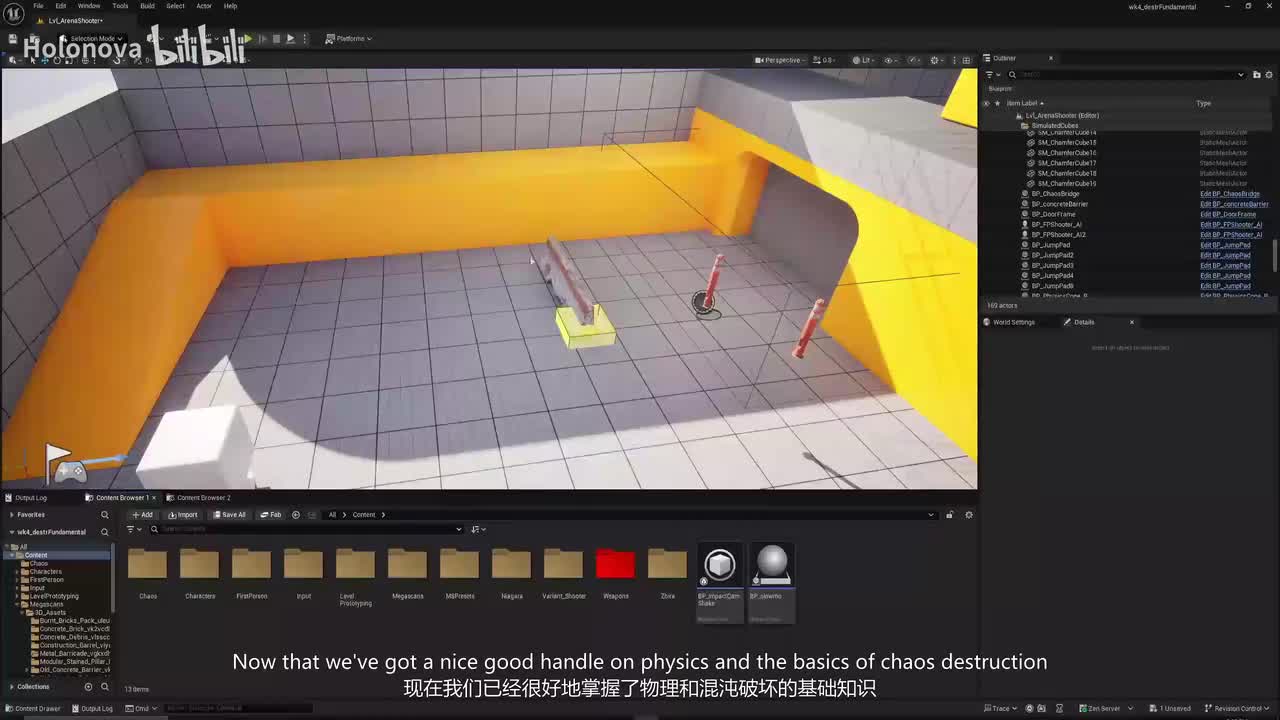Select BP_concreteBarrier in the Outliner
Viewport: 1280px width, 720px height.
[x=1060, y=204]
